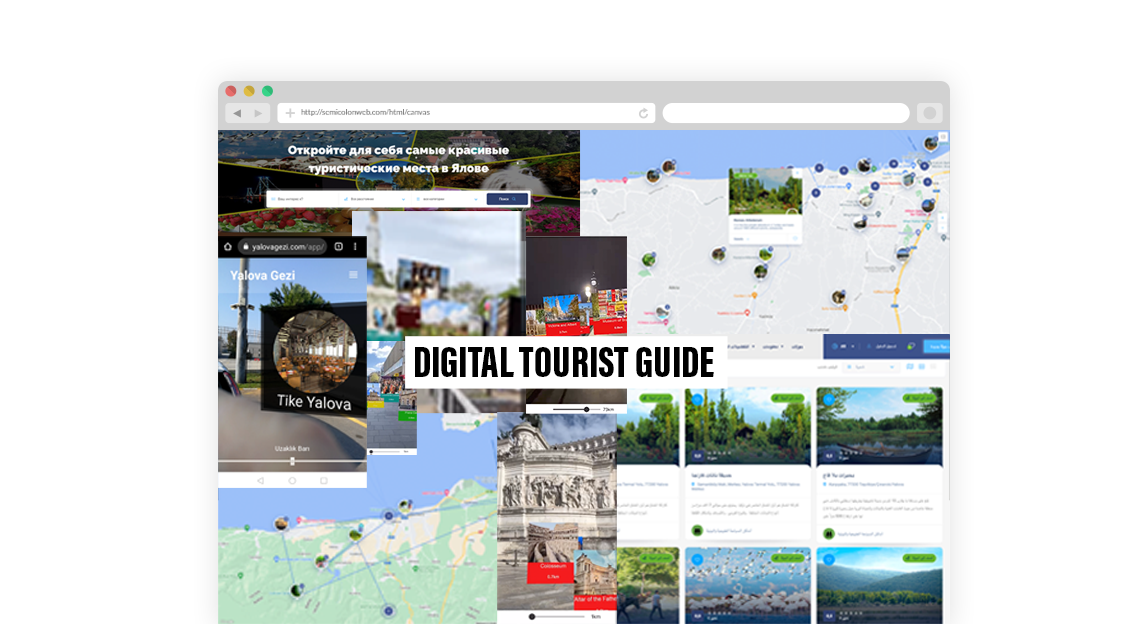Click the garden photo in the map popup
Image resolution: width=1133 pixels, height=624 pixels.
point(765,191)
